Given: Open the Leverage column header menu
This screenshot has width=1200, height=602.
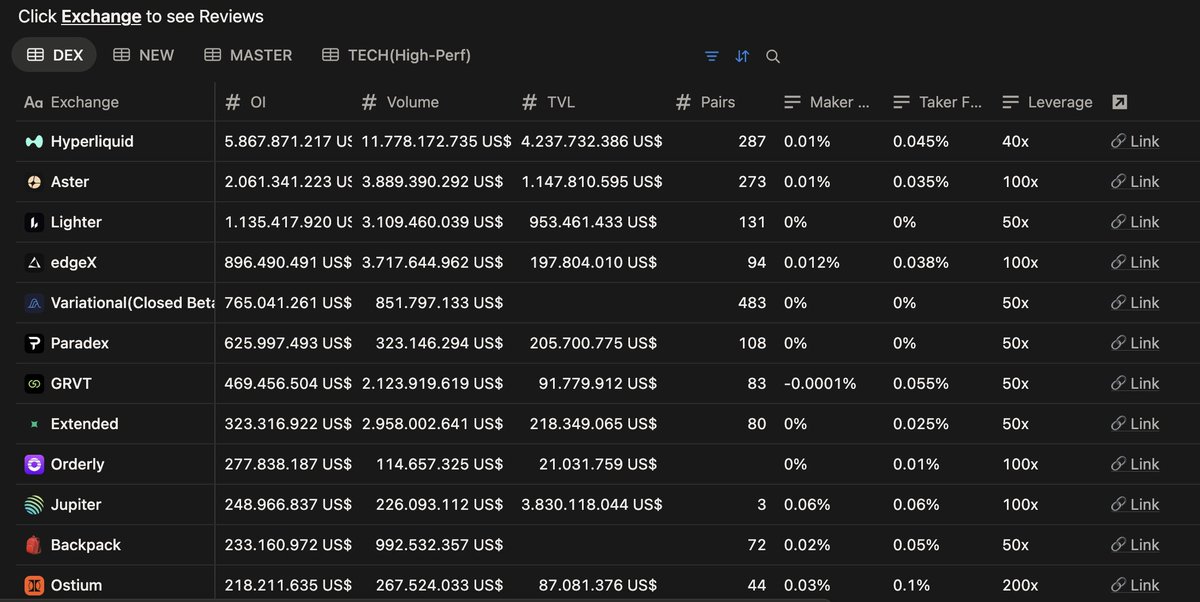Looking at the screenshot, I should (x=1047, y=102).
